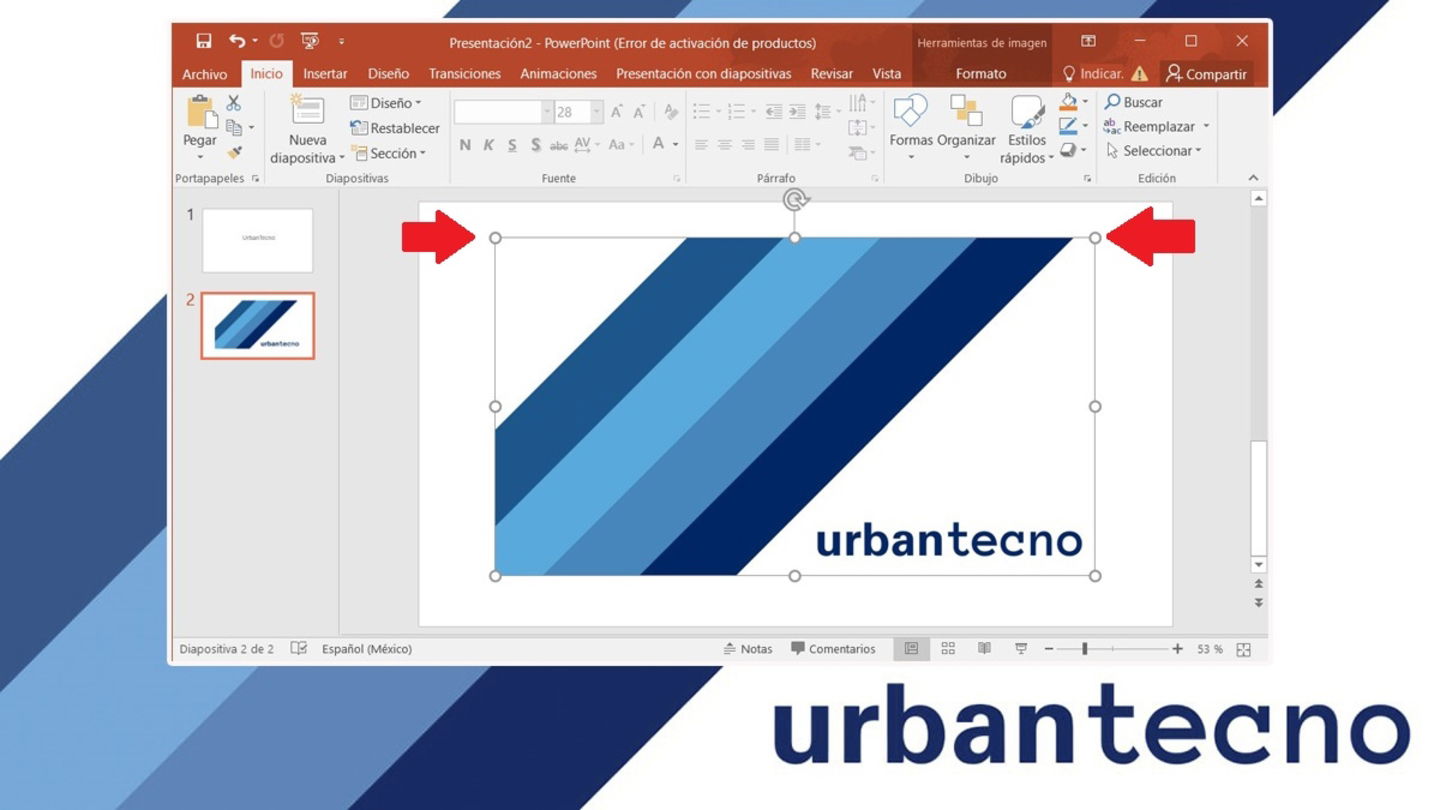Click Buscar with the magnifier
Image resolution: width=1440 pixels, height=810 pixels.
tap(1134, 102)
